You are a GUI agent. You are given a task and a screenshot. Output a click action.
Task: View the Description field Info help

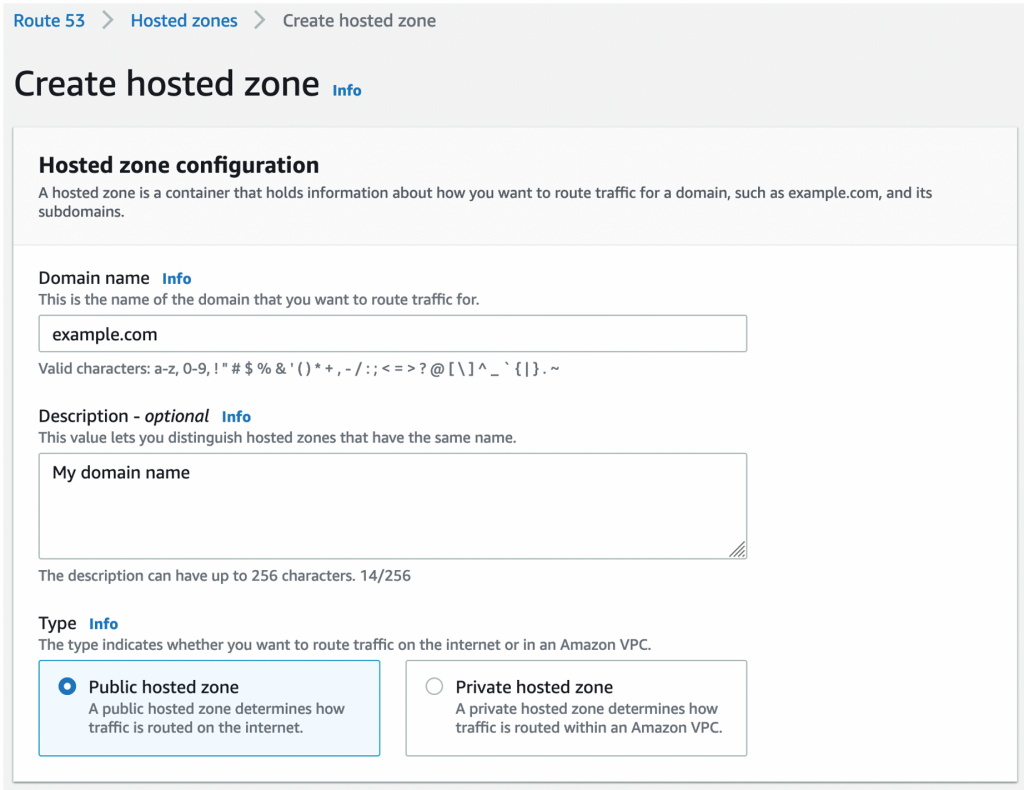[236, 416]
